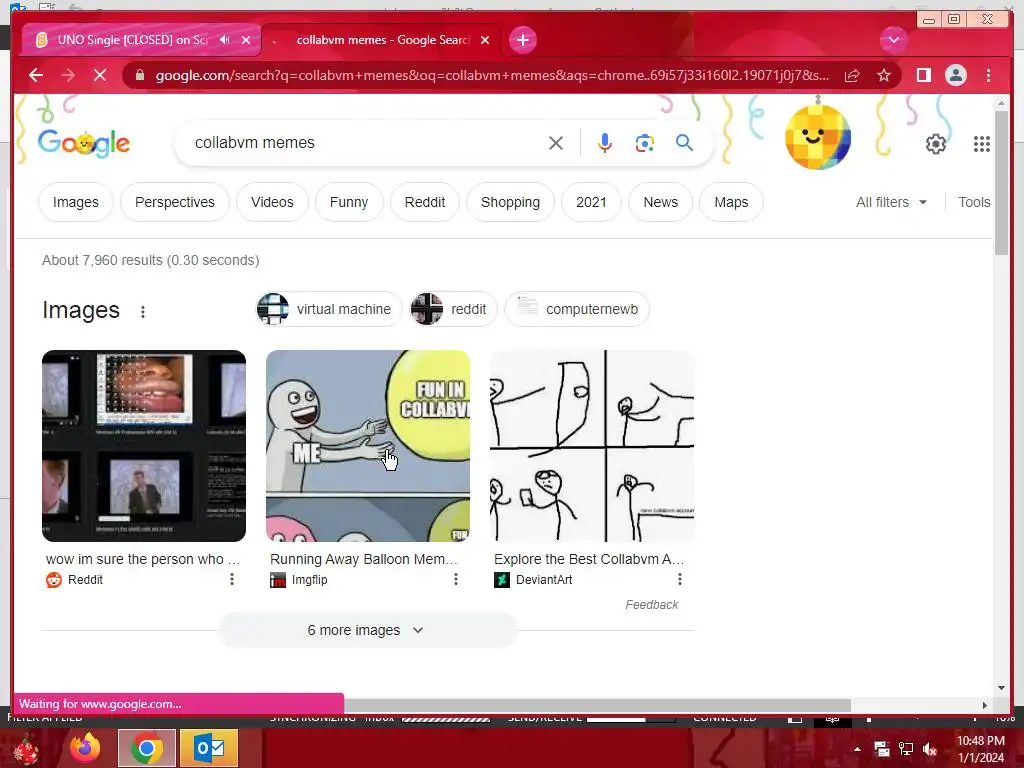Switch to the Maps filter

tap(731, 202)
